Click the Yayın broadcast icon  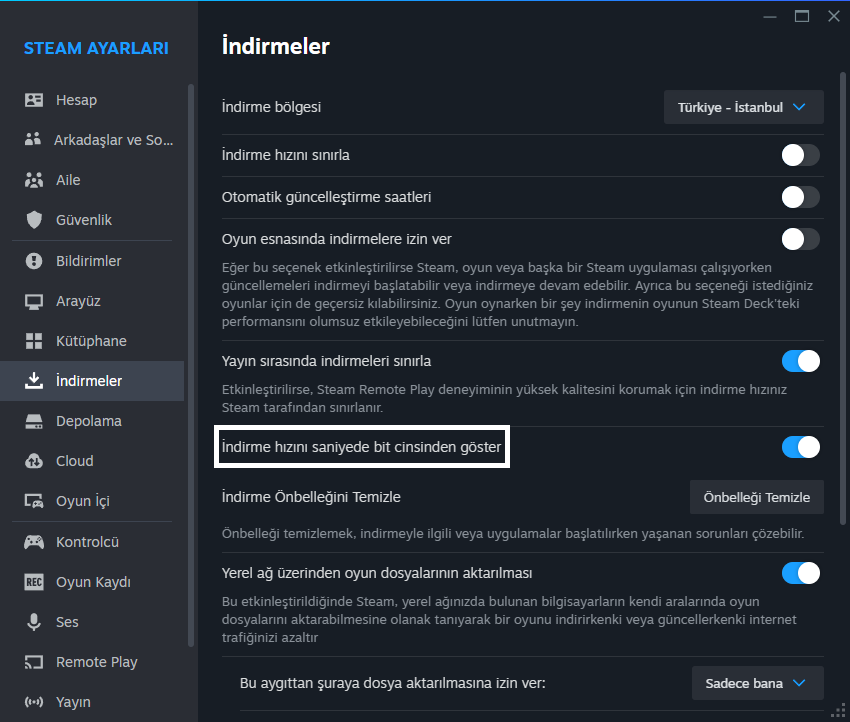[x=34, y=702]
